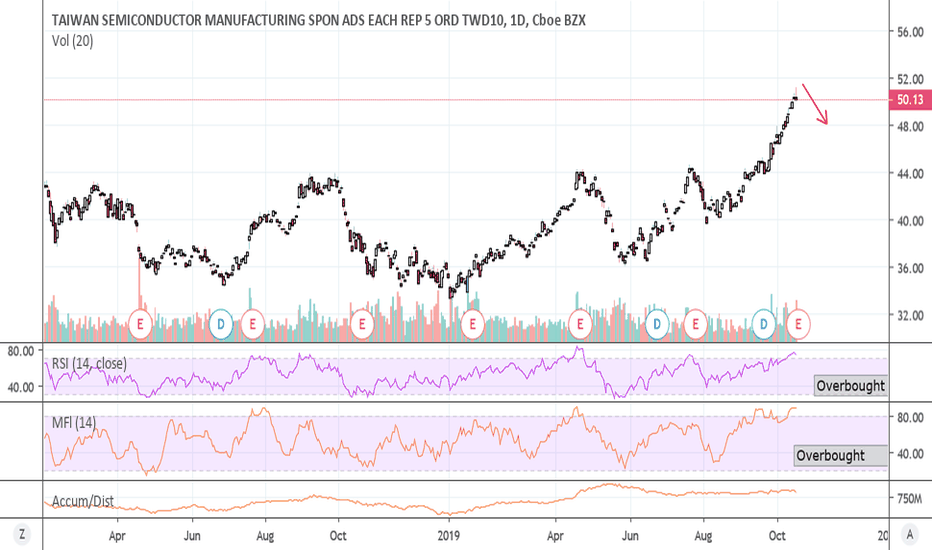
Task: Select the RSI (14, close) indicator label
Action: tap(89, 363)
